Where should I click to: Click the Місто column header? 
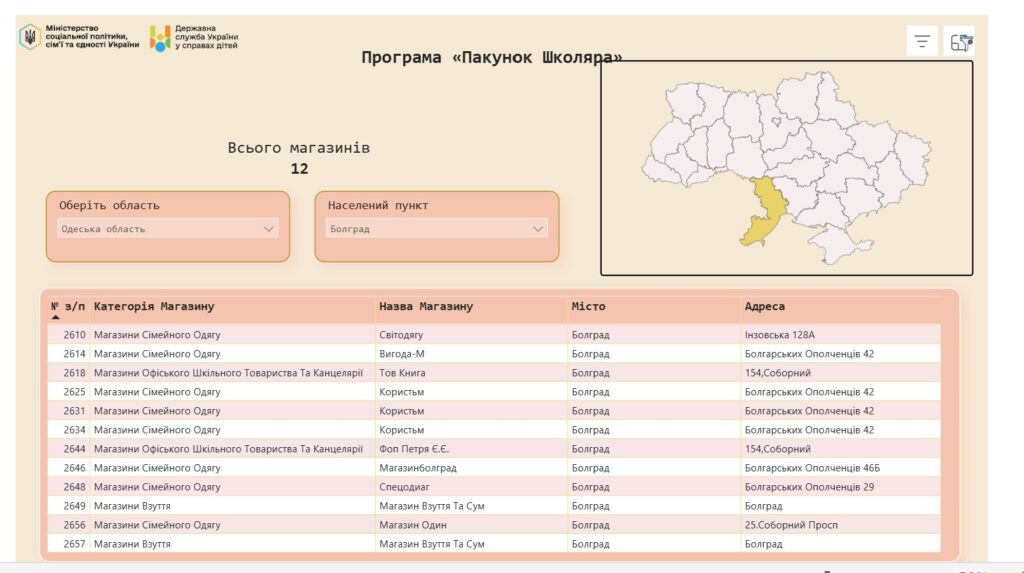tap(588, 306)
